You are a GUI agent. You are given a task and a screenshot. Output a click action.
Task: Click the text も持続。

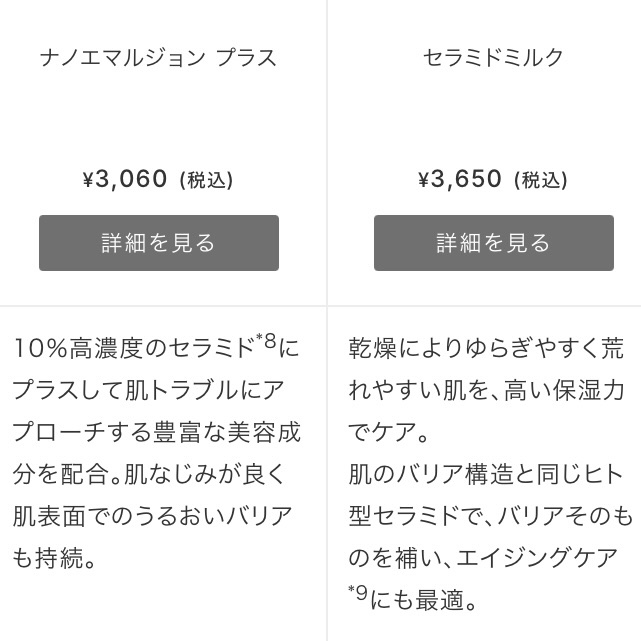(x=55, y=559)
